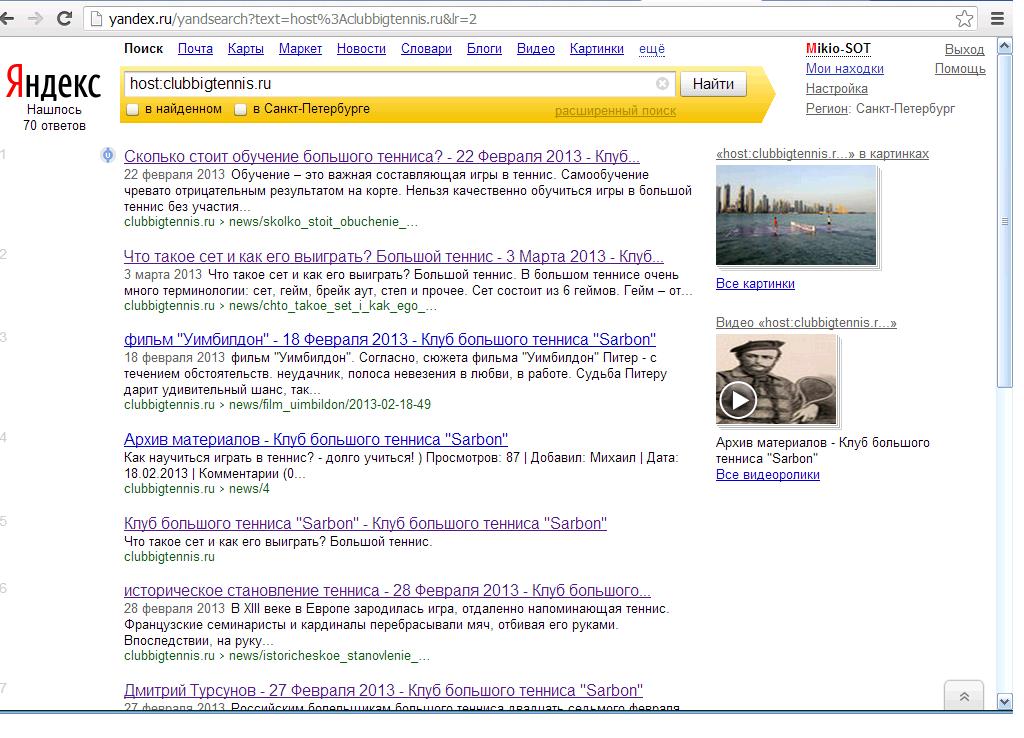1024x738 pixels.
Task: Reload the page with refresh icon
Action: click(64, 18)
